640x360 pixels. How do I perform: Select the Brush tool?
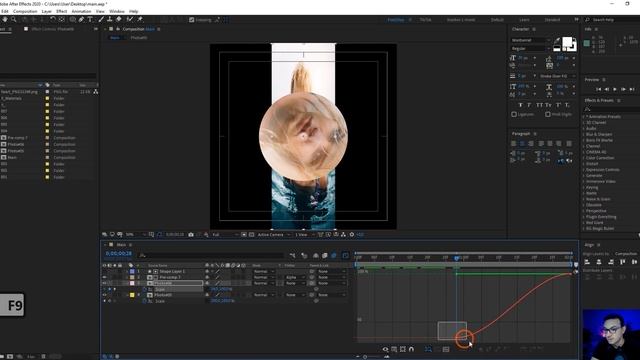[x=101, y=19]
